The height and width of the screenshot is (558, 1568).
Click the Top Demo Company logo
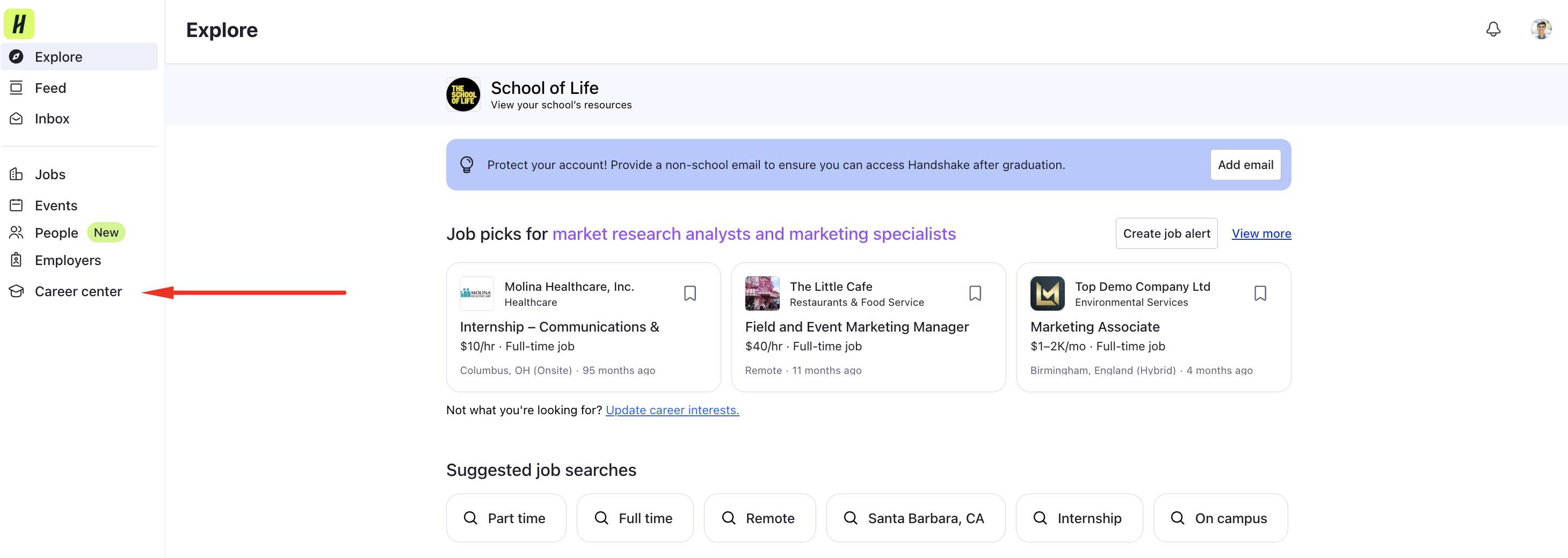(1047, 293)
